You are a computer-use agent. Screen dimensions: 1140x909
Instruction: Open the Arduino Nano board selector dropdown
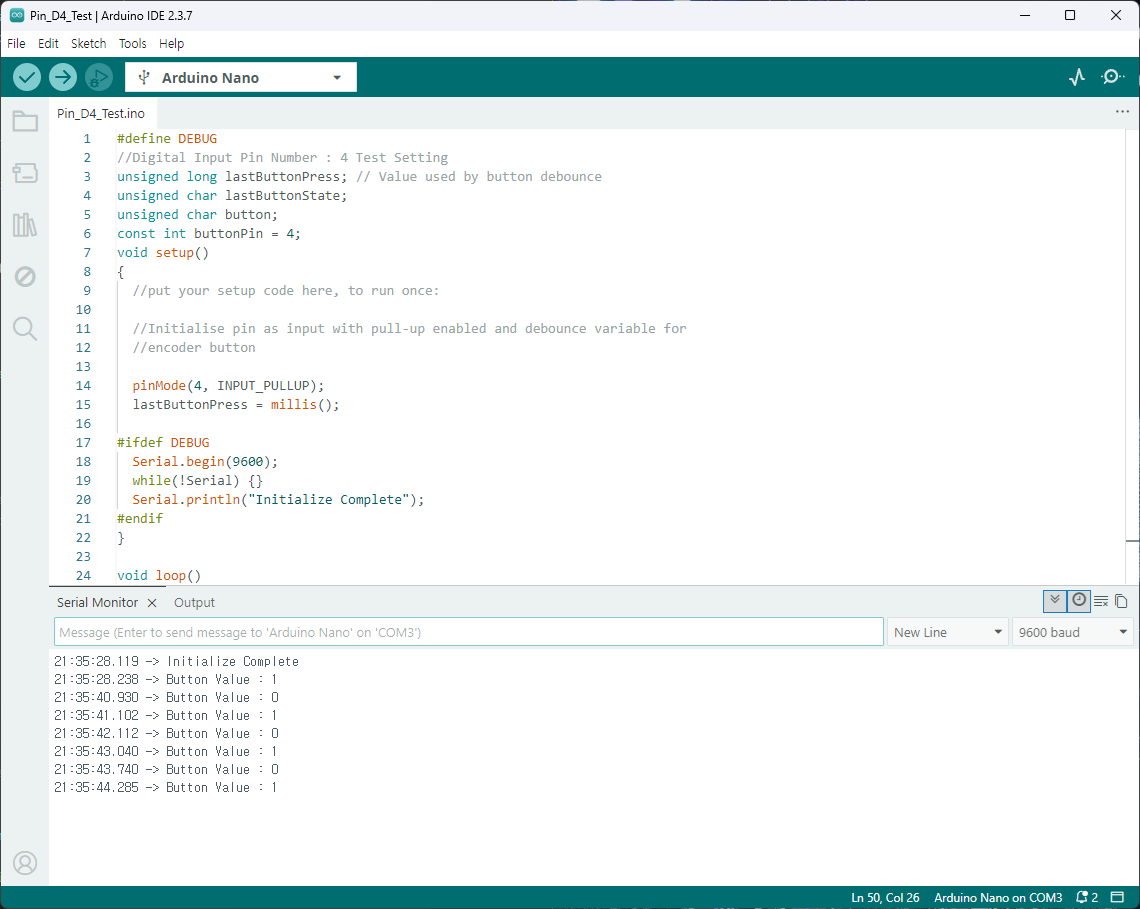[x=241, y=77]
